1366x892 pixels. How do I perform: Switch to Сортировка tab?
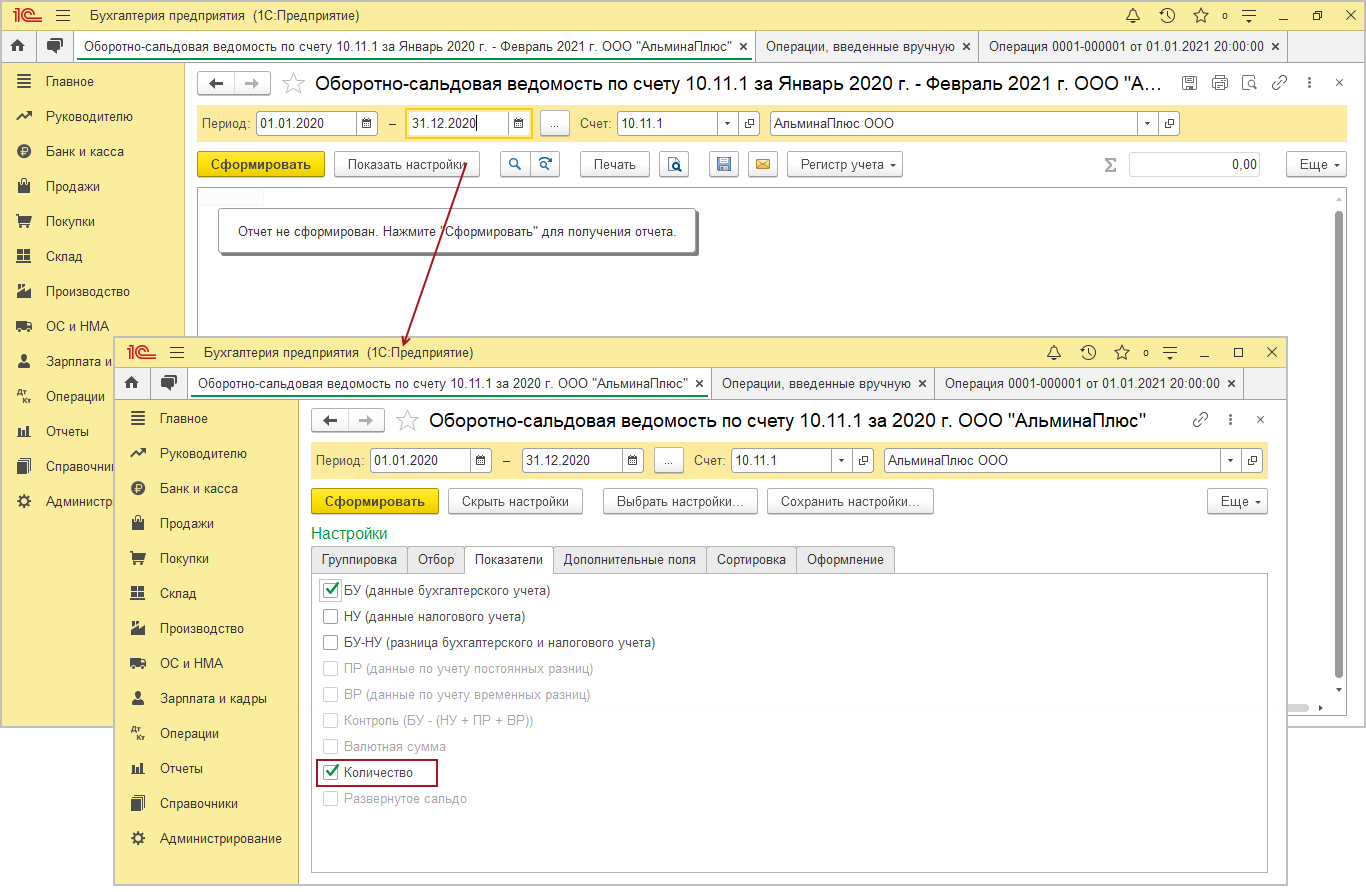tap(752, 560)
